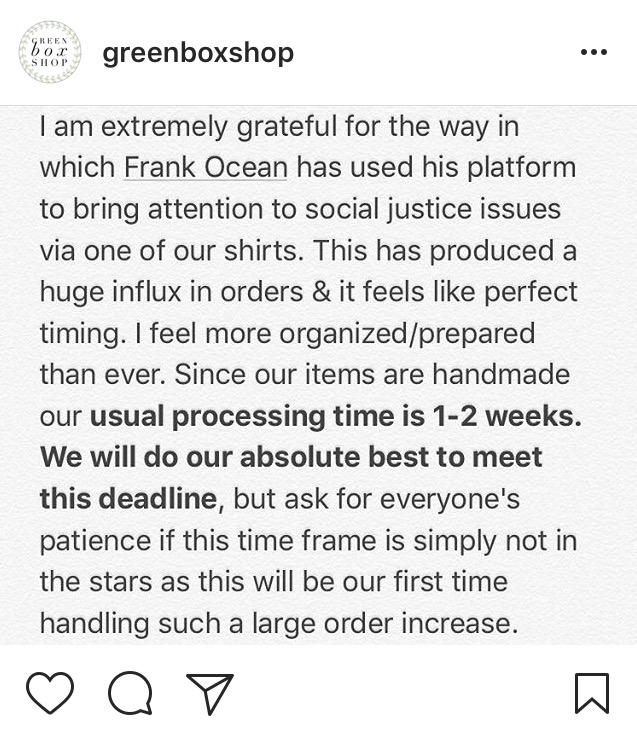Viewport: 637px width, 738px height.
Task: Click the phrase 'social justice issues'
Action: [433, 210]
